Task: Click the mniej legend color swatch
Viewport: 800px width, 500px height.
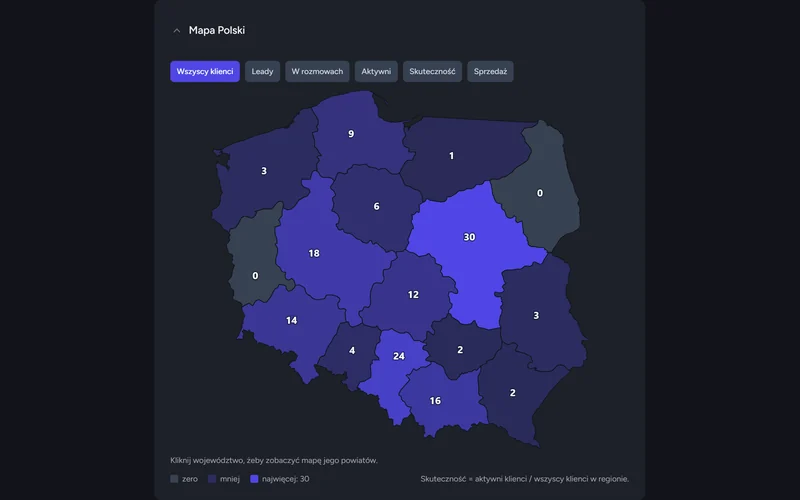Action: point(212,479)
